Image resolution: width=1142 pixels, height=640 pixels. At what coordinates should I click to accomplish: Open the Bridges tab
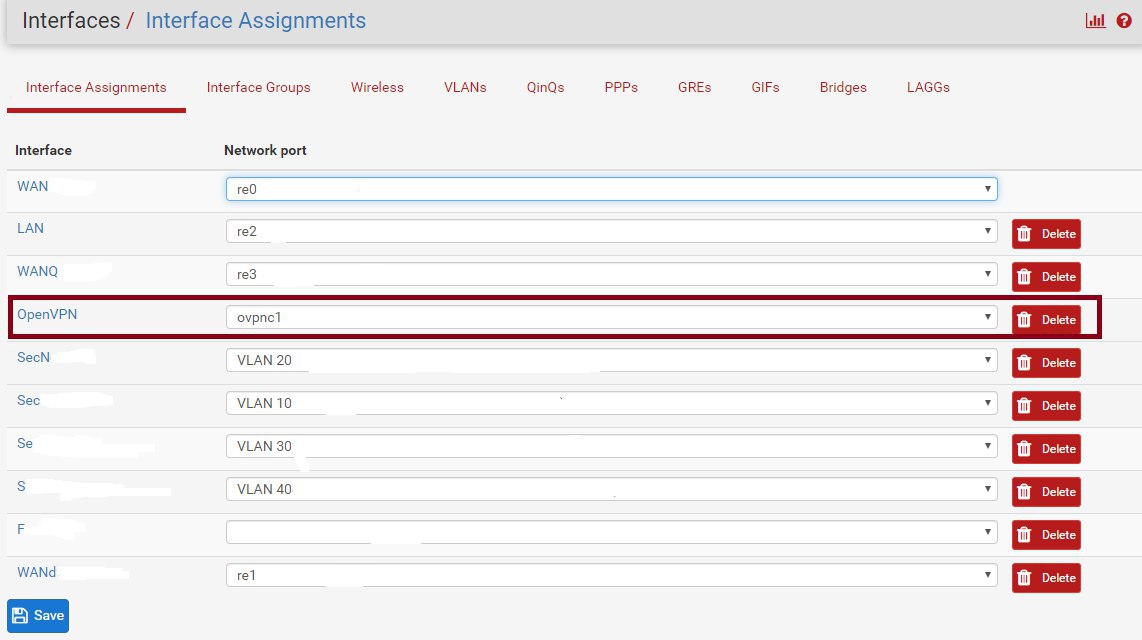[x=843, y=87]
